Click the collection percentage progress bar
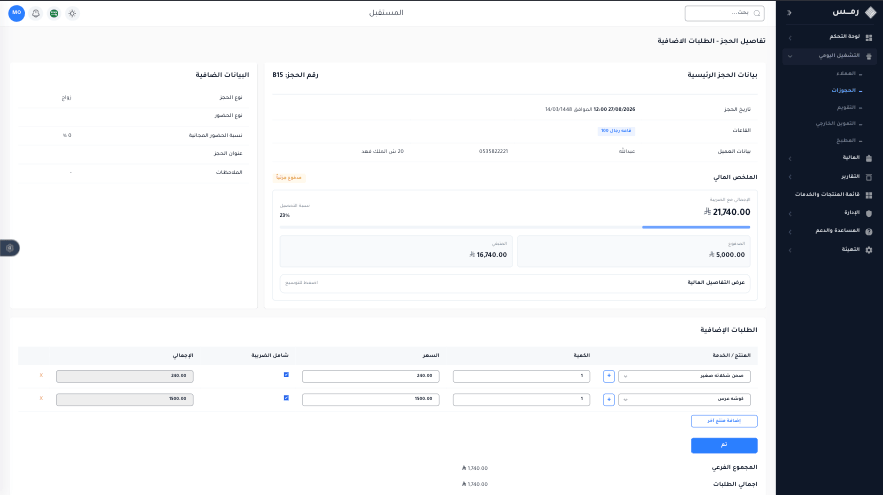 pos(515,227)
